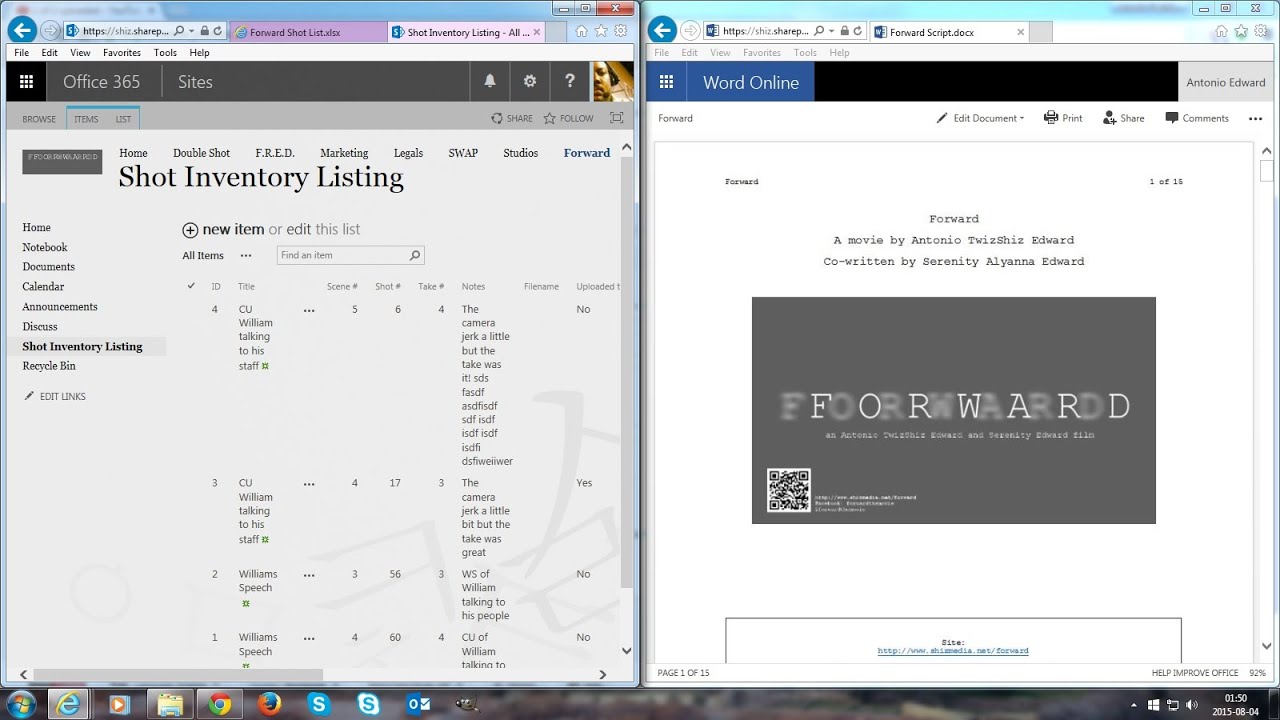
Task: Click the FORWARD site logo in SharePoint
Action: [62, 161]
